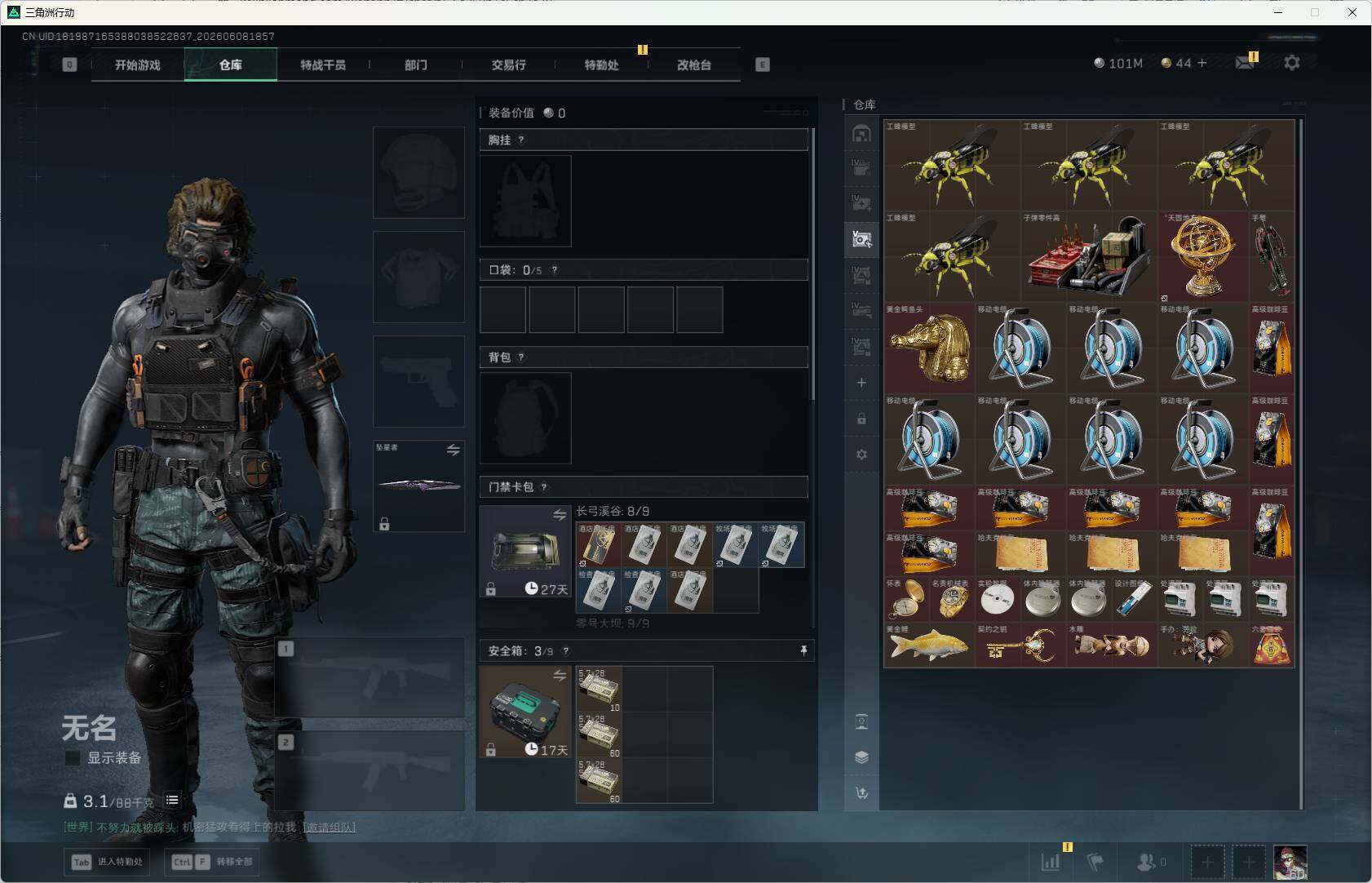The height and width of the screenshot is (883, 1372).
Task: Open the gear icon in warehouse sidebar
Action: point(861,455)
